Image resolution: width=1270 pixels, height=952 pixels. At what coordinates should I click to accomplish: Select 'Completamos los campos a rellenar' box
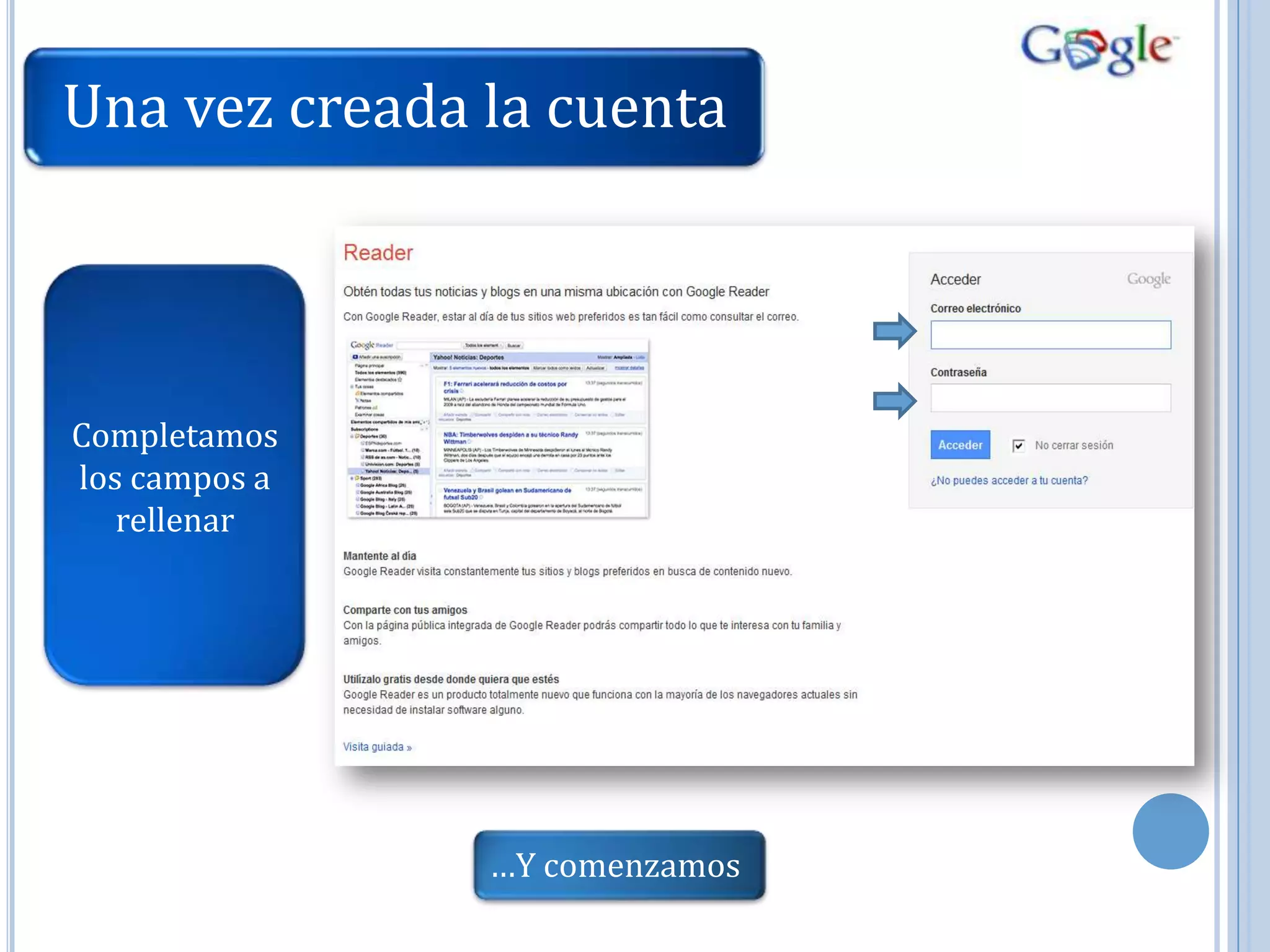pyautogui.click(x=174, y=476)
